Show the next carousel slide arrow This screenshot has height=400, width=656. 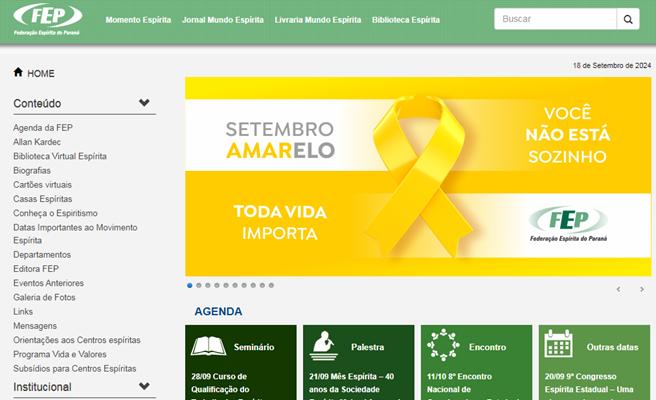642,289
